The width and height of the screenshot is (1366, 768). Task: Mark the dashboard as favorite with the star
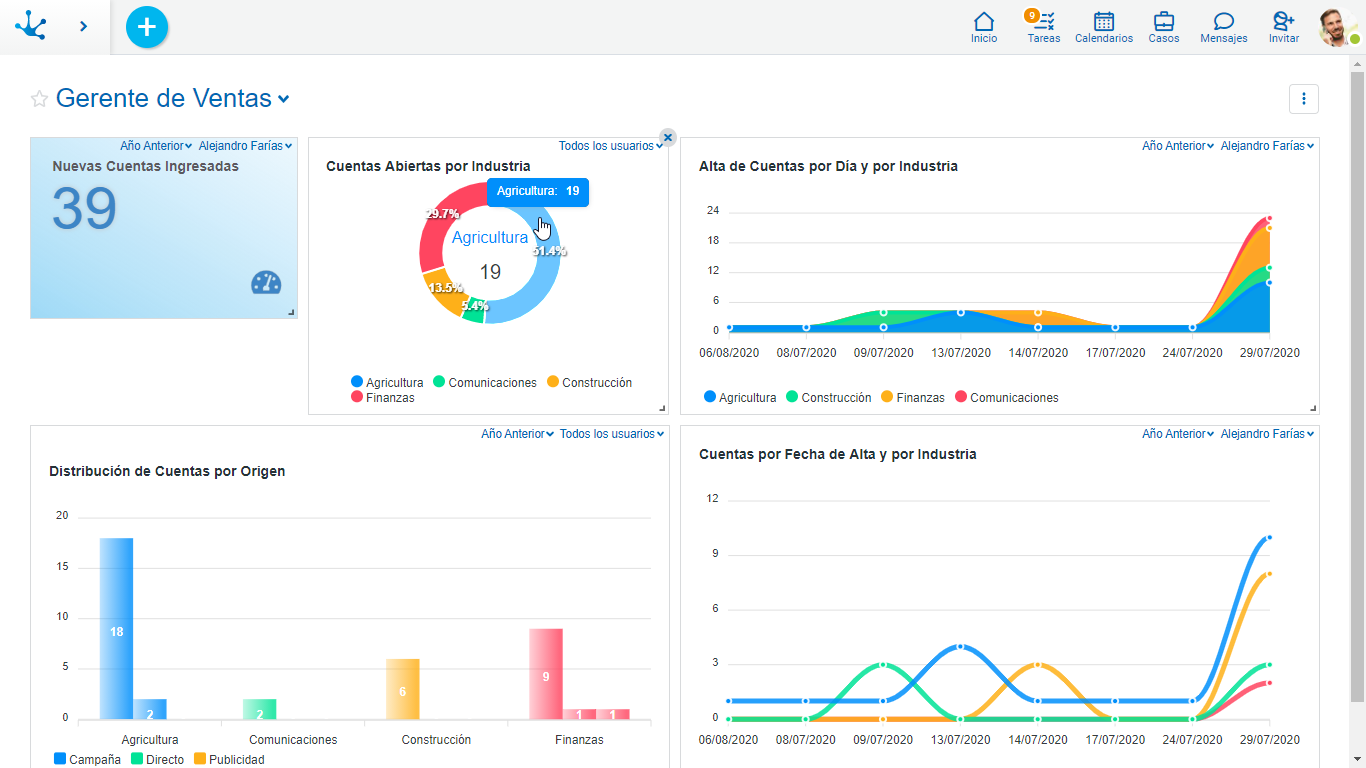point(39,98)
